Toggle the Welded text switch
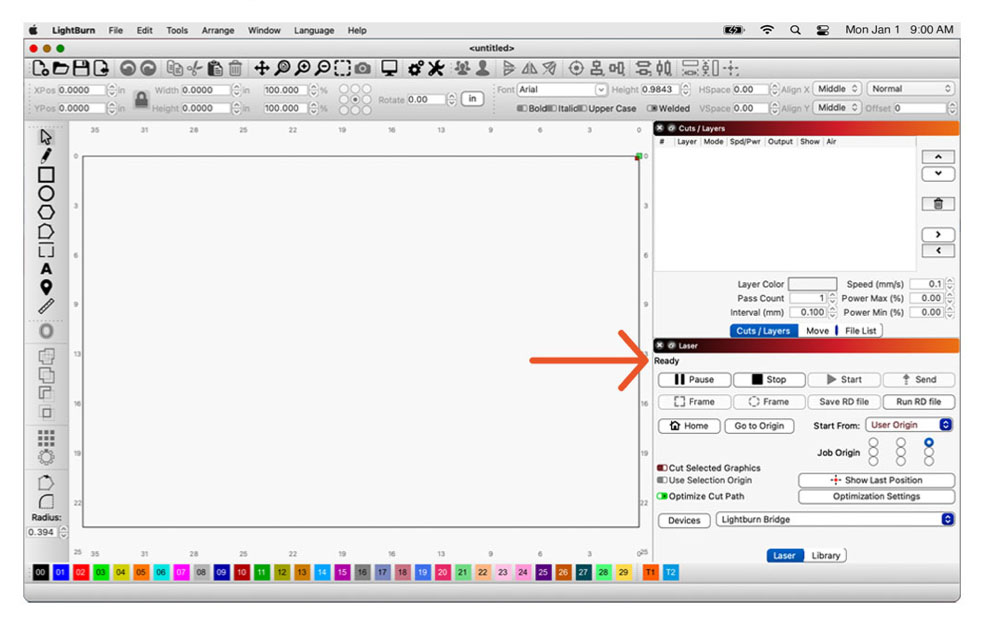This screenshot has height=630, width=988. [652, 108]
